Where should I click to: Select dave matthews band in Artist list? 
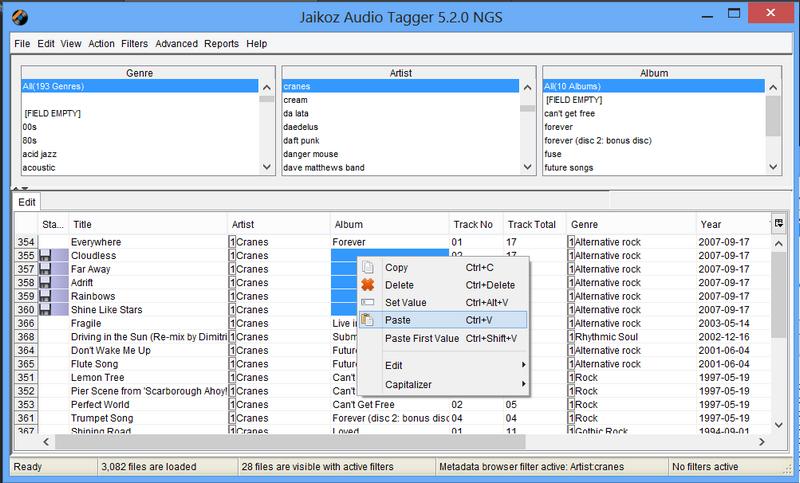[401, 167]
